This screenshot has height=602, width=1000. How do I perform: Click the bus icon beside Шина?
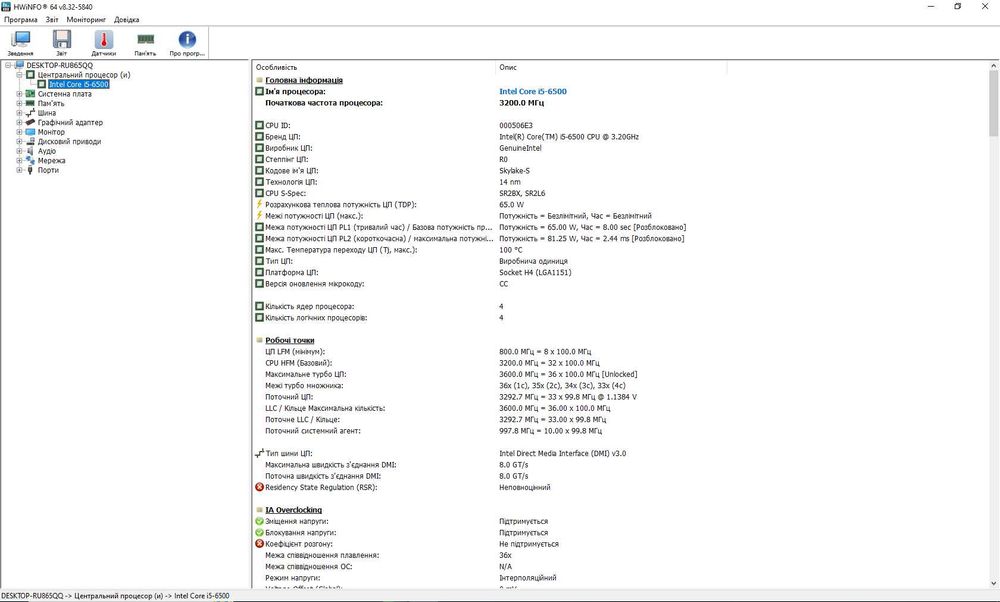click(x=30, y=113)
